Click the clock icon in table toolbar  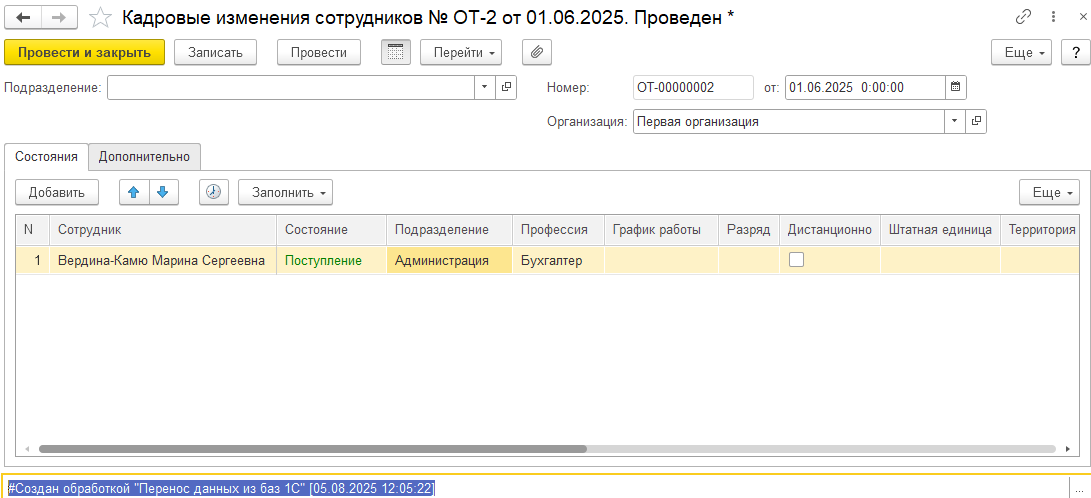(214, 192)
